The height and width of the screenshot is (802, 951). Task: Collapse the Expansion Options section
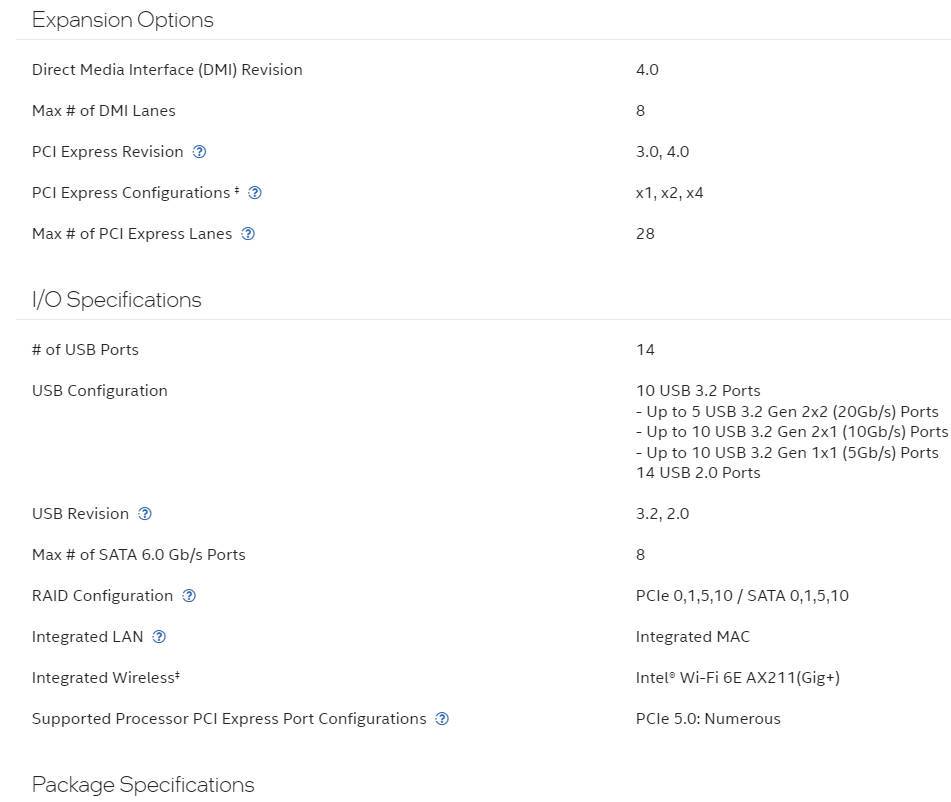pos(122,19)
